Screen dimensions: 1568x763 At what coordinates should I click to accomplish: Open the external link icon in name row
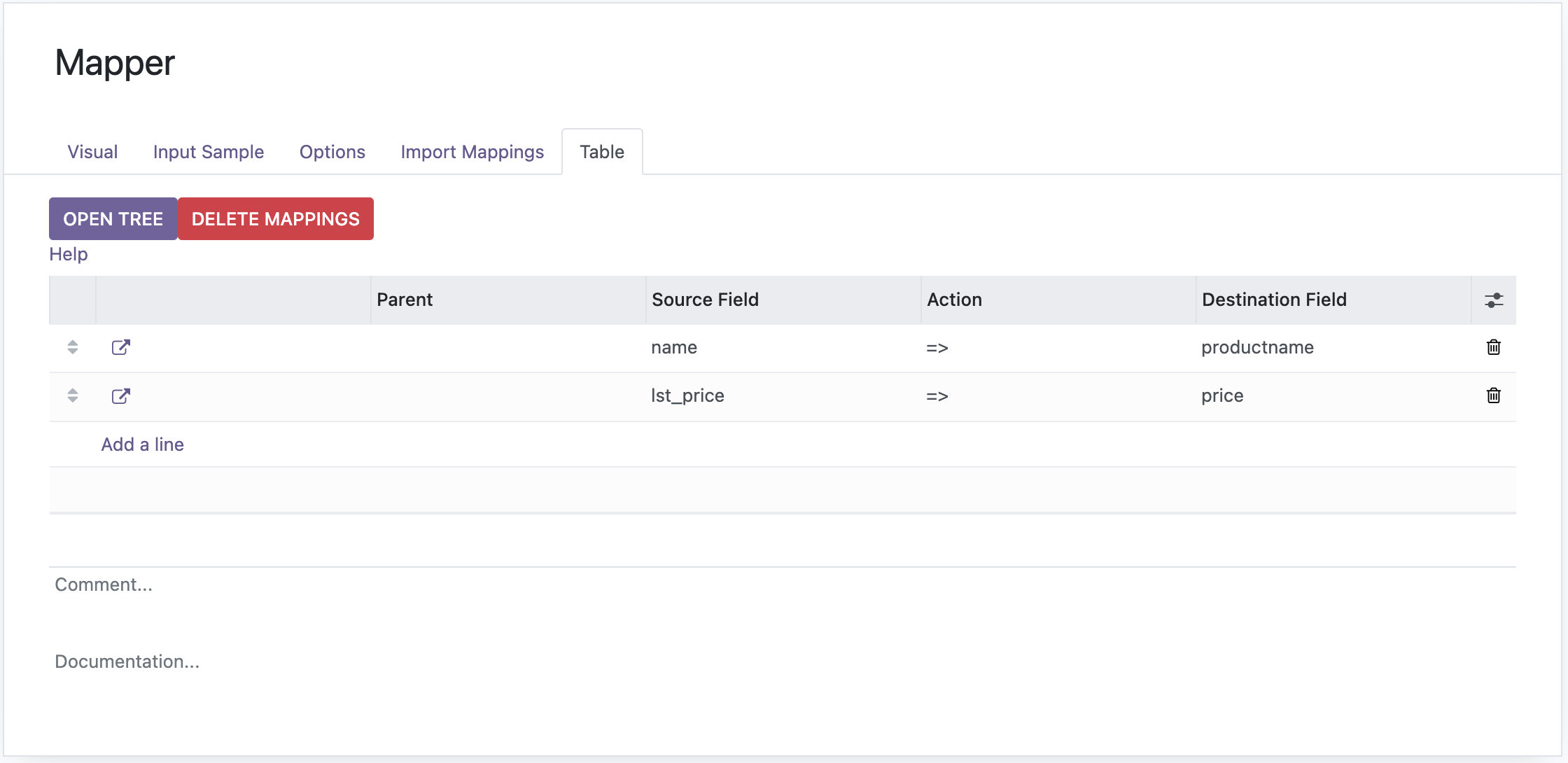point(121,347)
